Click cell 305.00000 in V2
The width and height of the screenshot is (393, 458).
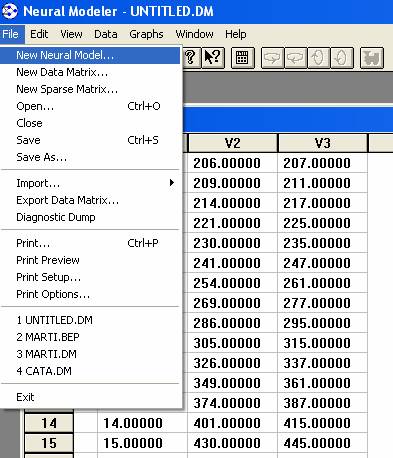(x=232, y=343)
